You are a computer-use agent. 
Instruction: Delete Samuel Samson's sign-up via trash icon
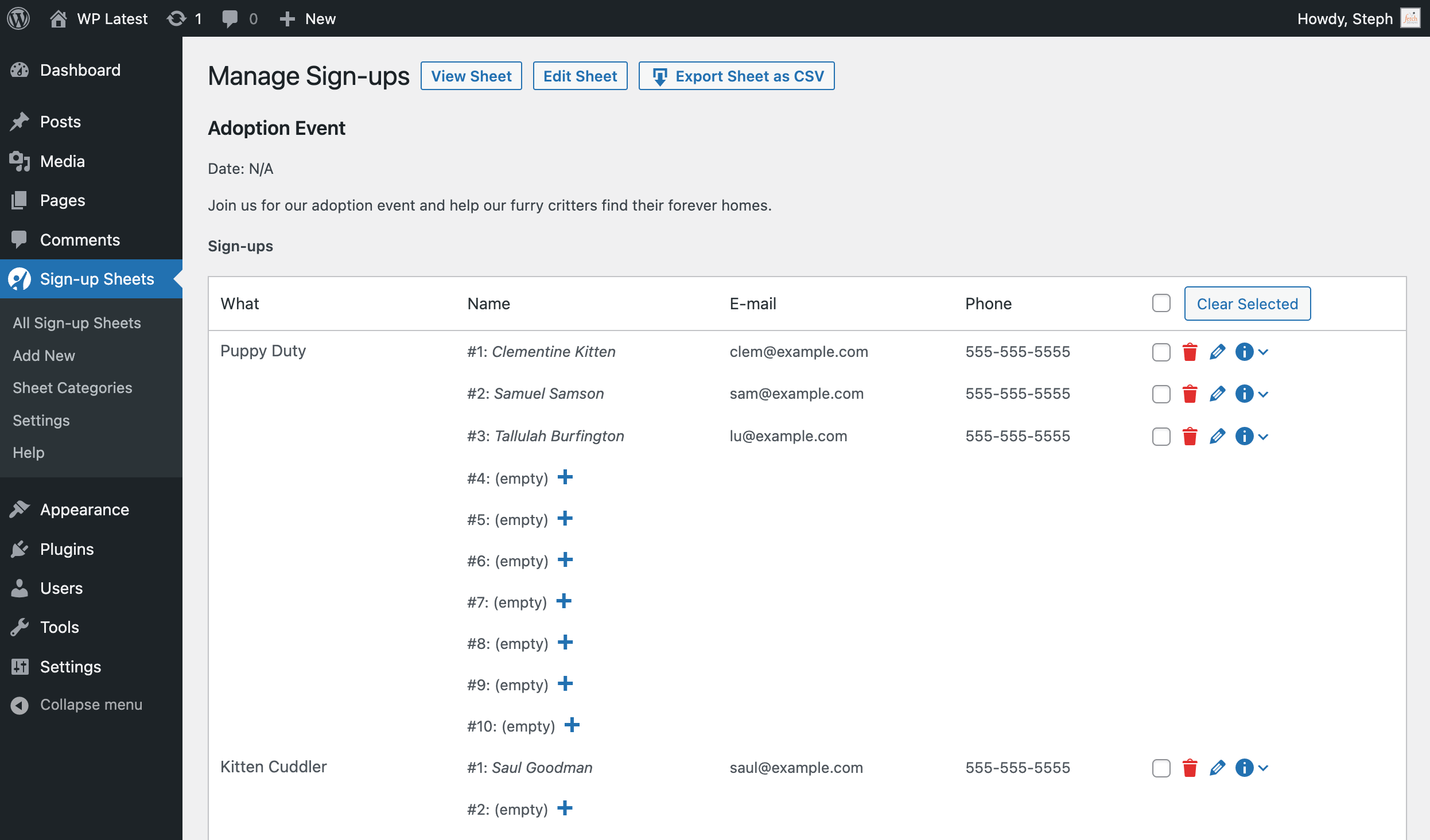[1190, 394]
